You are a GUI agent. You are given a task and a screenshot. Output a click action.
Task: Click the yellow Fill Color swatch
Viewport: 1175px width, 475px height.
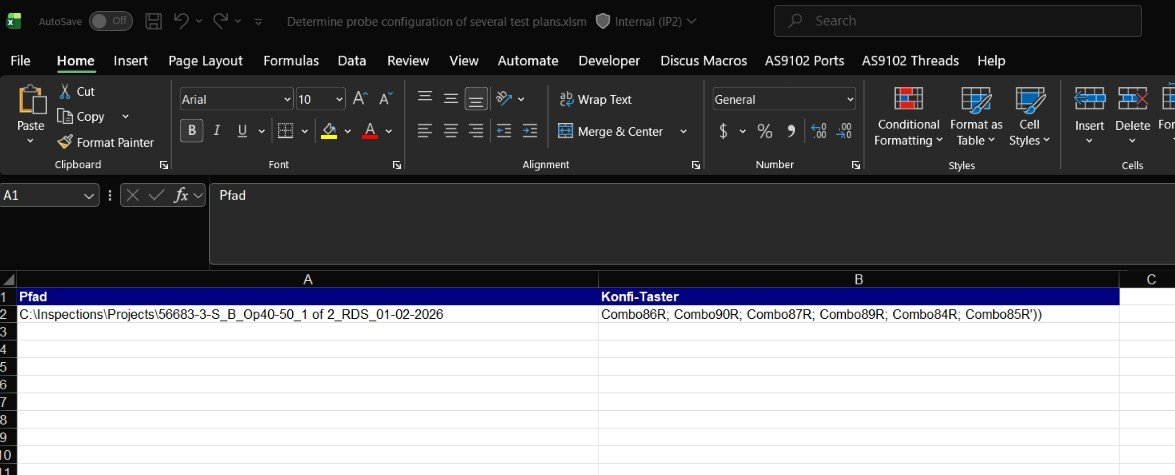click(x=329, y=131)
